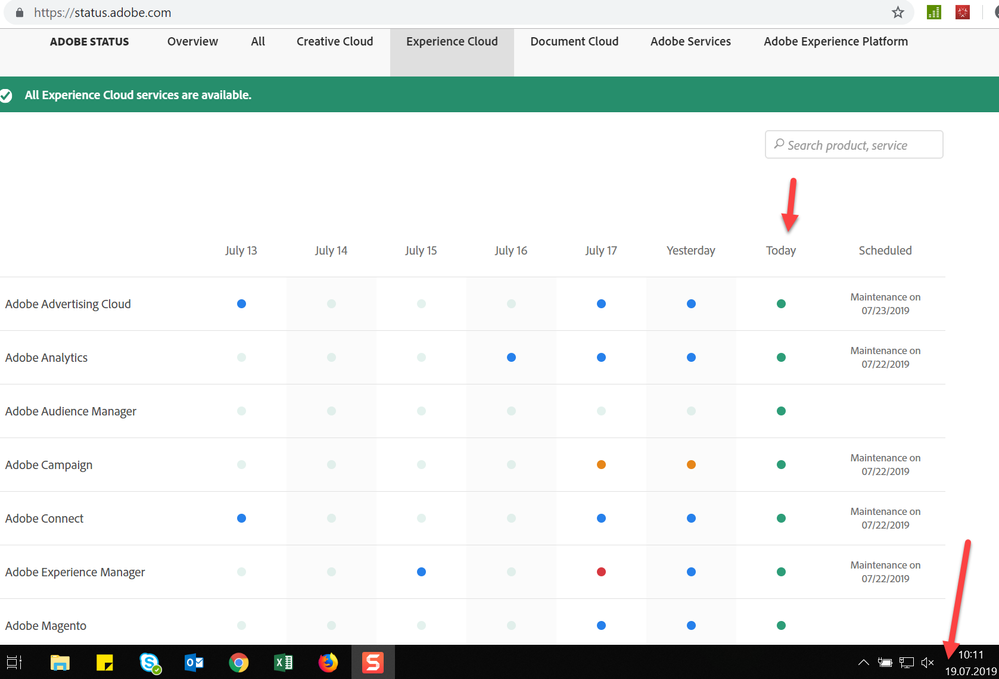This screenshot has width=999, height=679.
Task: Click the green checkmark in the status banner
Action: (x=6, y=96)
